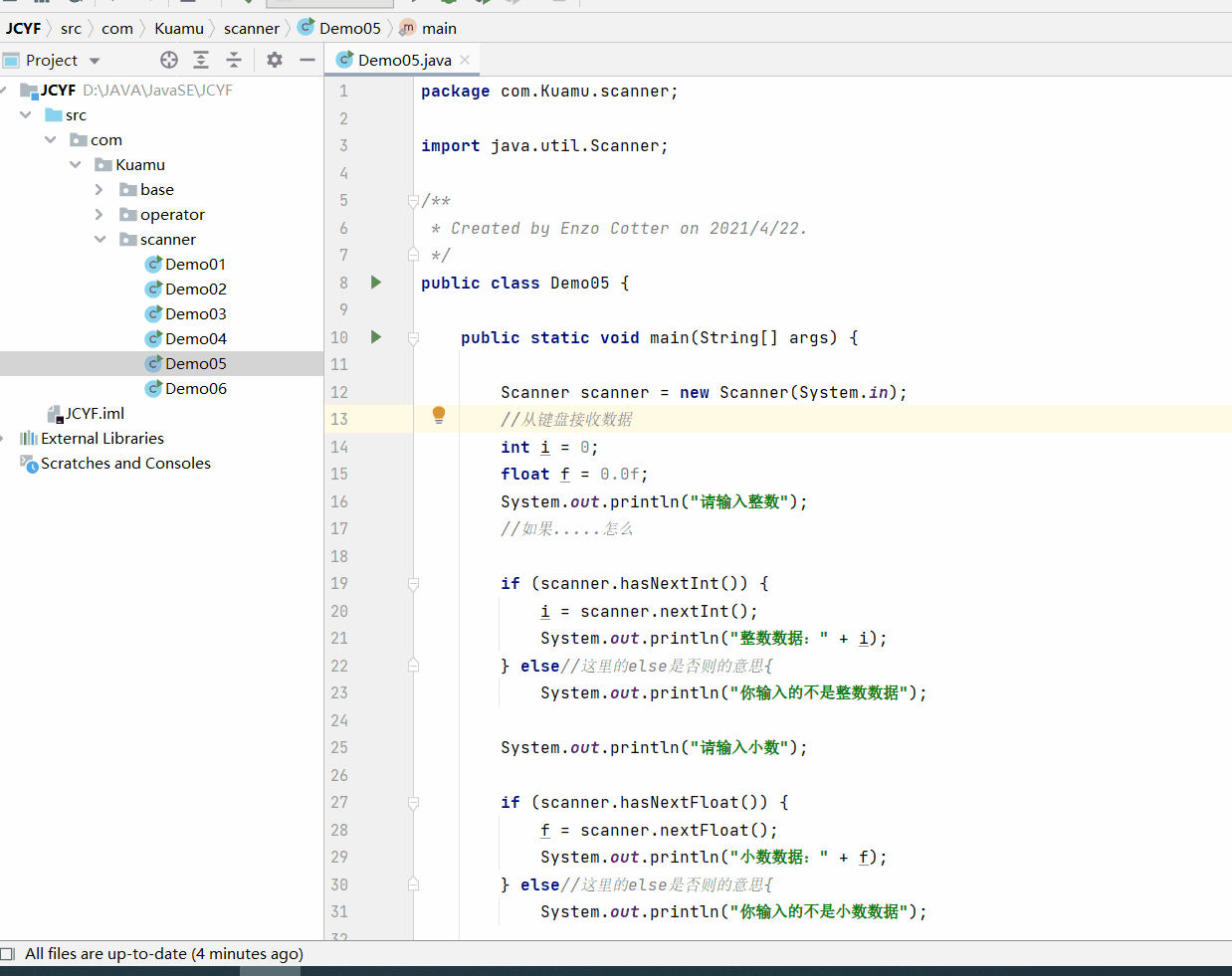
Task: Switch to the Demo05.java editor tab
Action: point(403,60)
